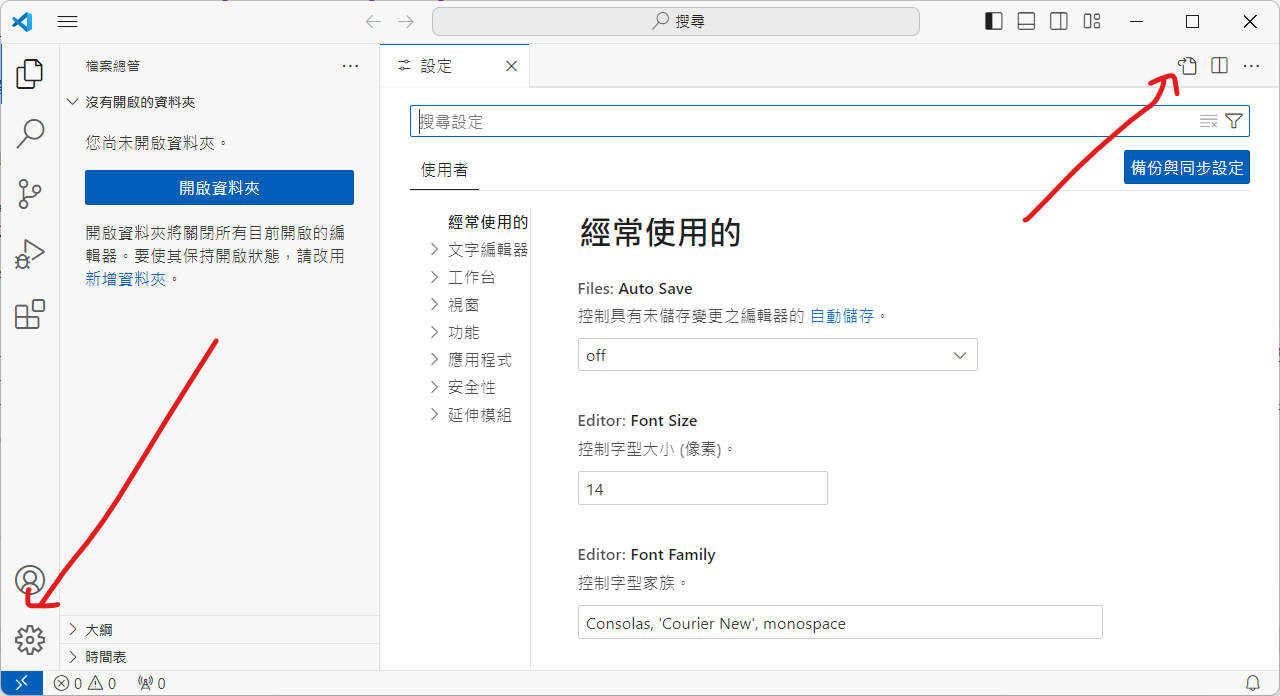The width and height of the screenshot is (1280, 696).
Task: Click the 搜尋設定 search input field
Action: point(800,121)
